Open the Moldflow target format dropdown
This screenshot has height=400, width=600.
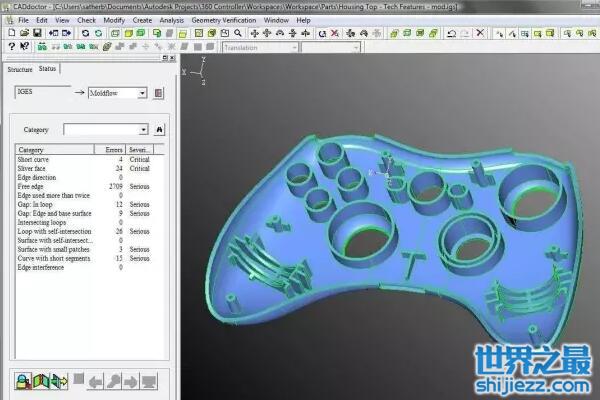[x=142, y=93]
